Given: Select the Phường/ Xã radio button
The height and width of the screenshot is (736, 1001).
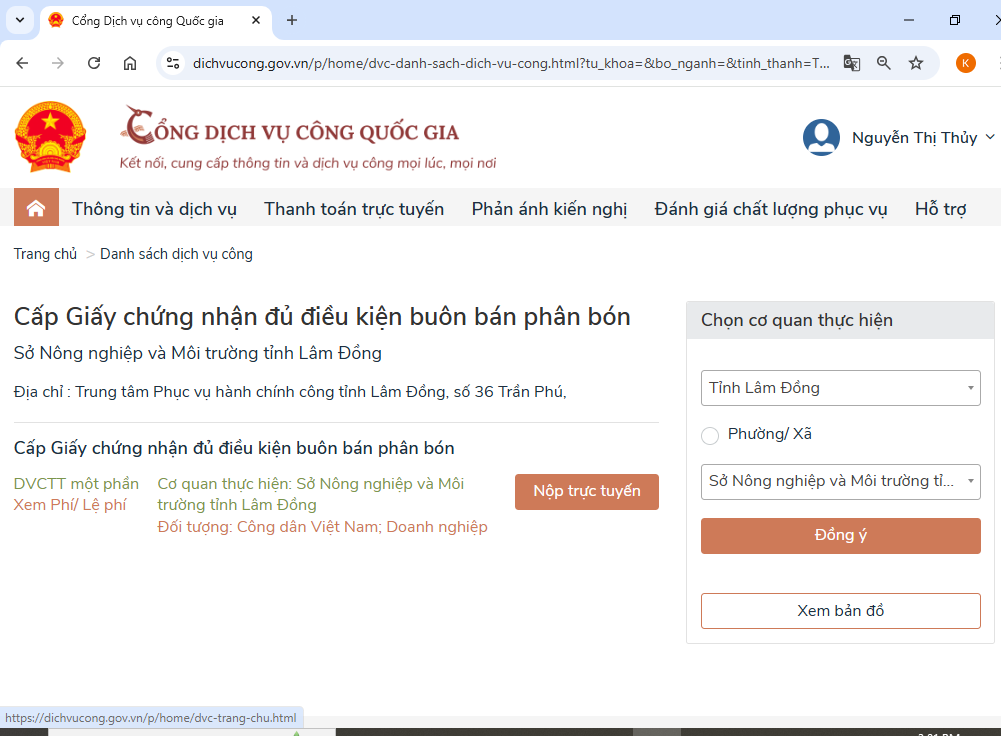Looking at the screenshot, I should (710, 435).
